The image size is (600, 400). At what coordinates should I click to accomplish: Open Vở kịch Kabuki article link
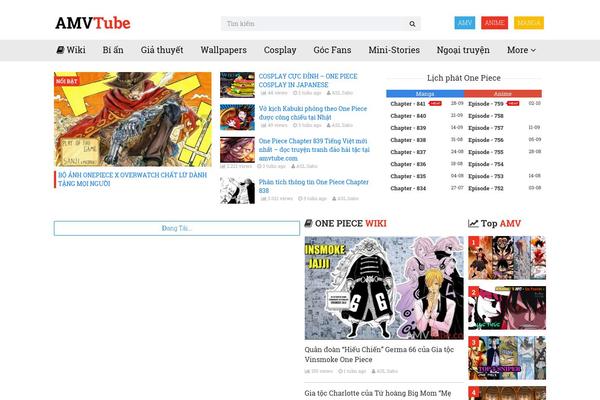[313, 113]
